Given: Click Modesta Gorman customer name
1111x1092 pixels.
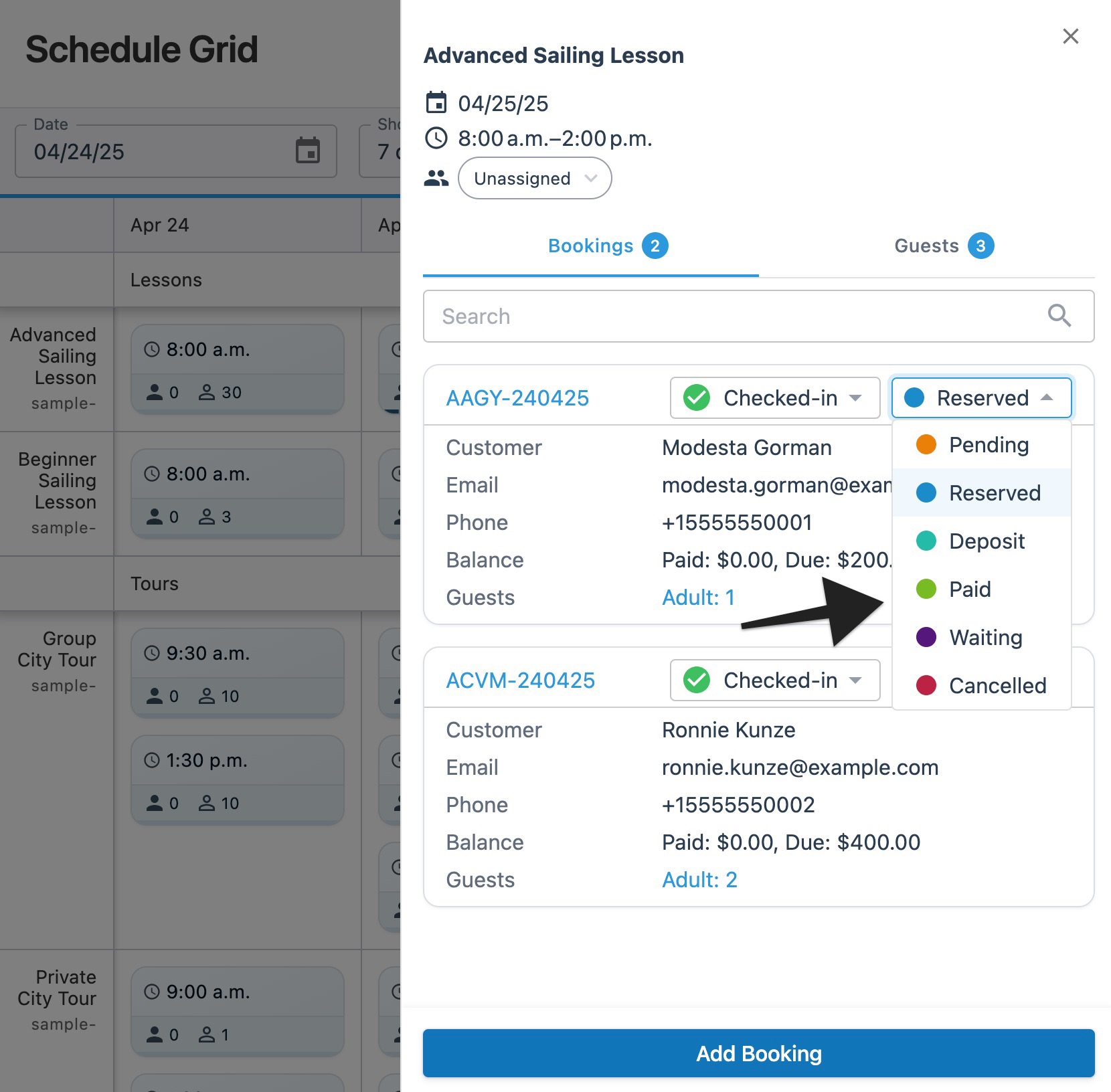Looking at the screenshot, I should coord(747,448).
